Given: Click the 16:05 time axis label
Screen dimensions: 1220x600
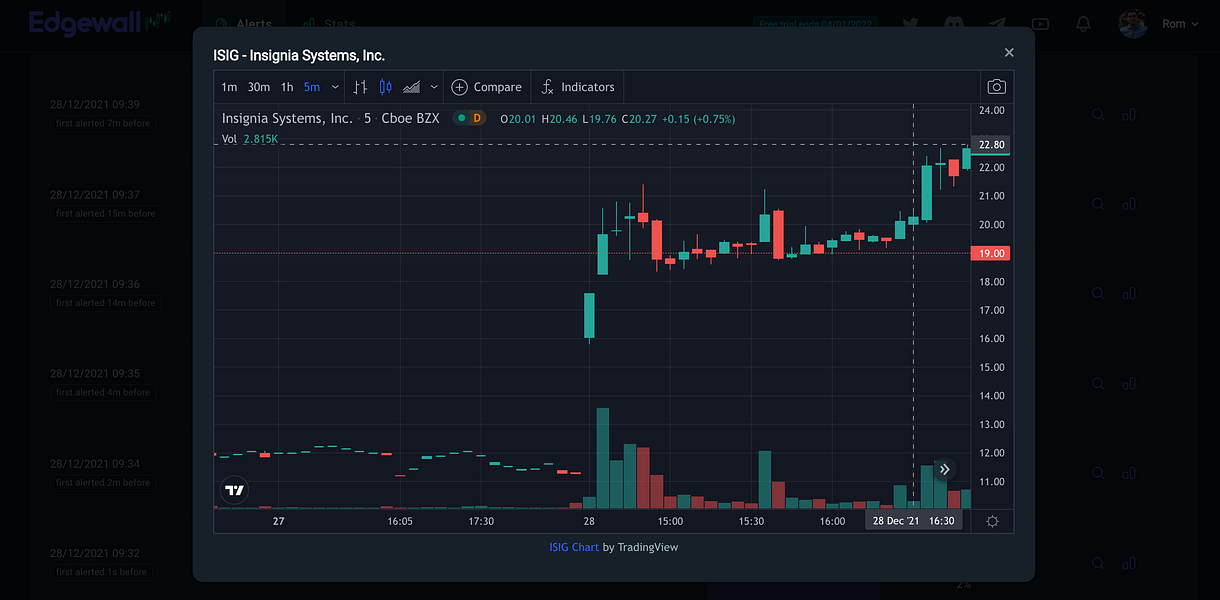Looking at the screenshot, I should 400,521.
